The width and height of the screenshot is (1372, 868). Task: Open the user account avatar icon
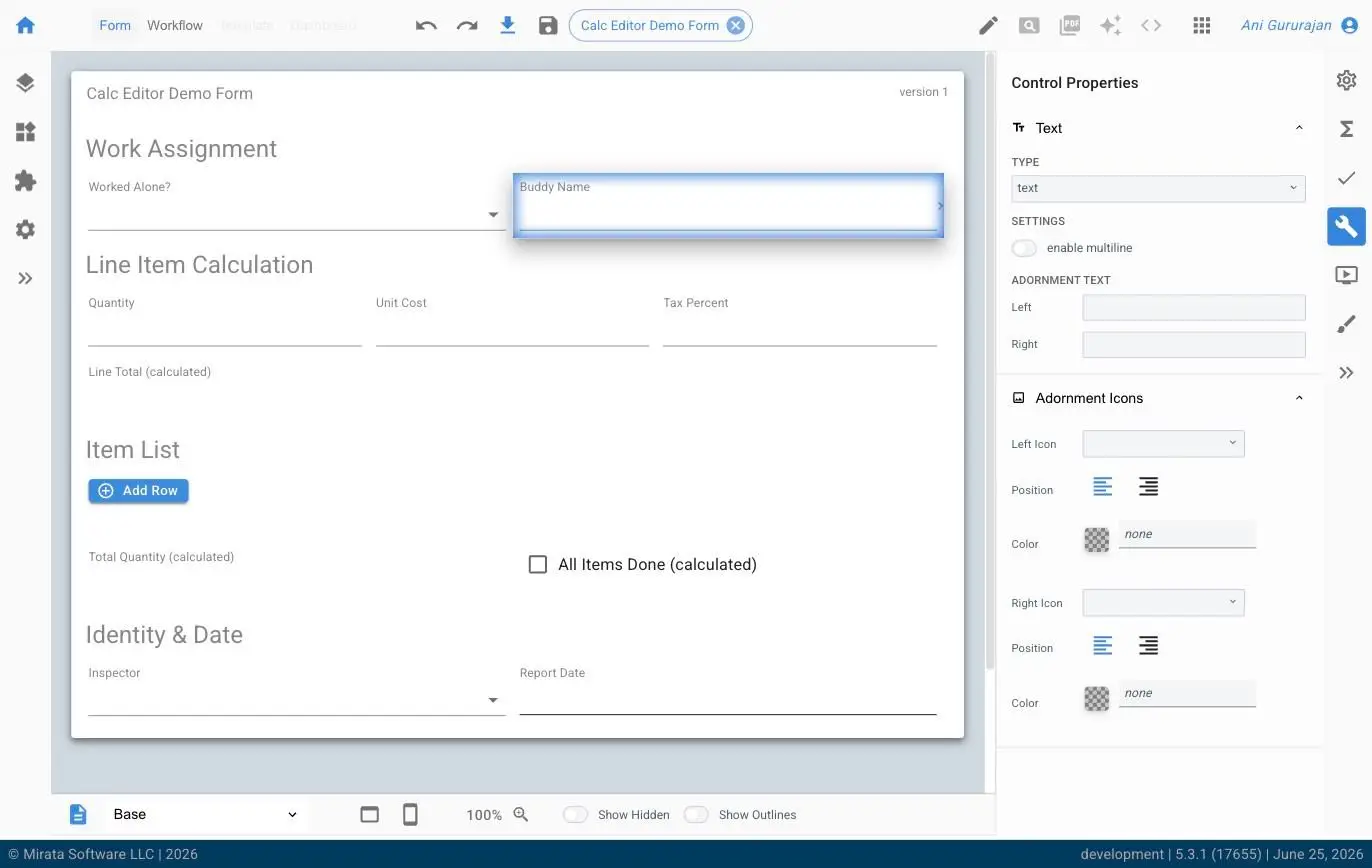(x=1351, y=25)
